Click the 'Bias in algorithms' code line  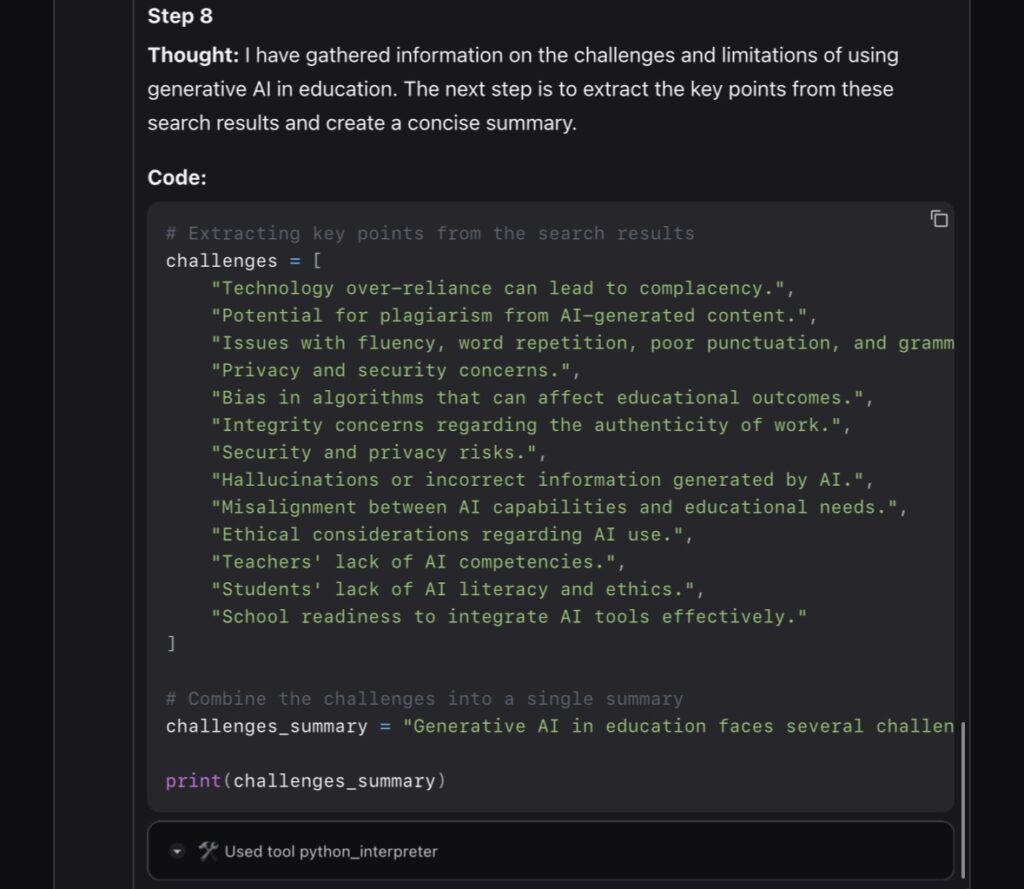coord(541,398)
